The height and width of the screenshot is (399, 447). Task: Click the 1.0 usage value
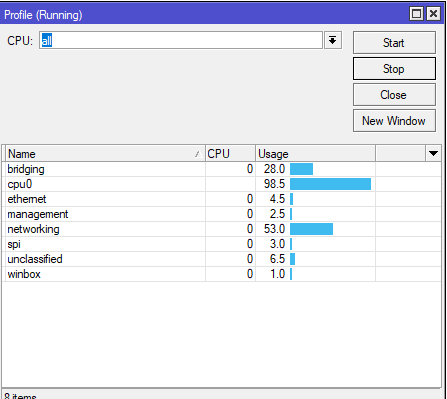[277, 274]
